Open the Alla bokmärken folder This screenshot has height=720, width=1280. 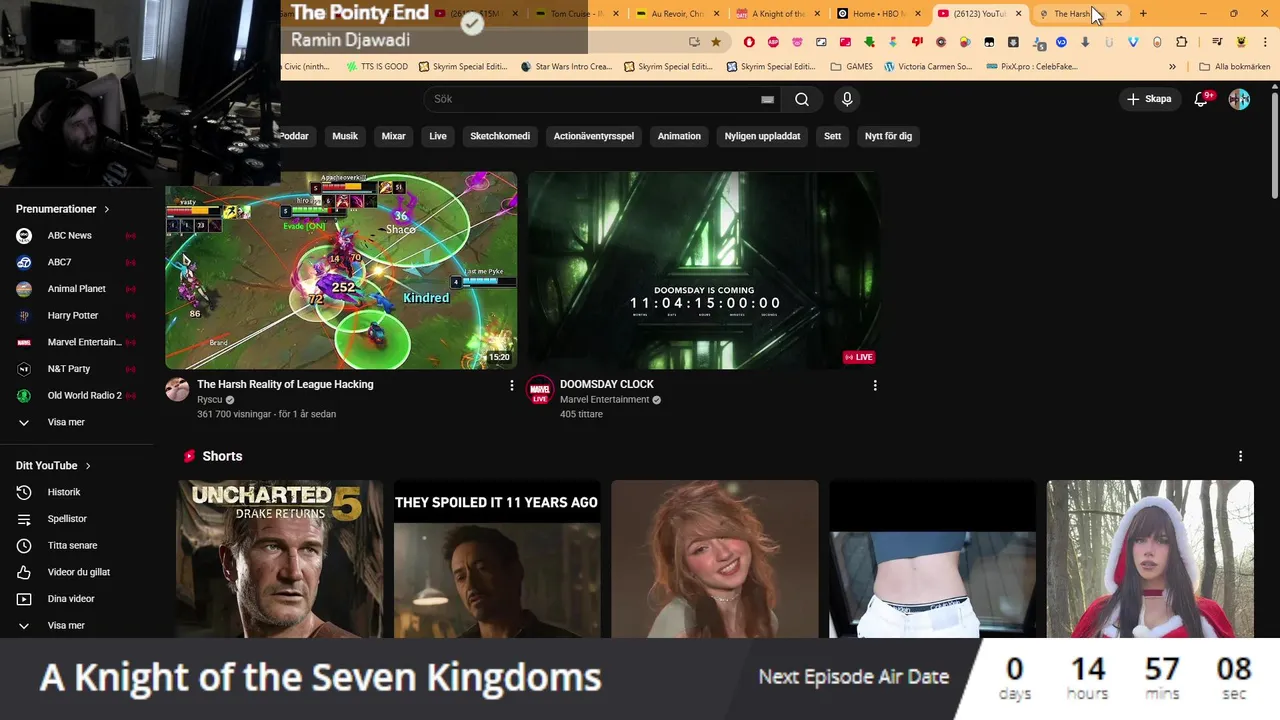point(1235,67)
